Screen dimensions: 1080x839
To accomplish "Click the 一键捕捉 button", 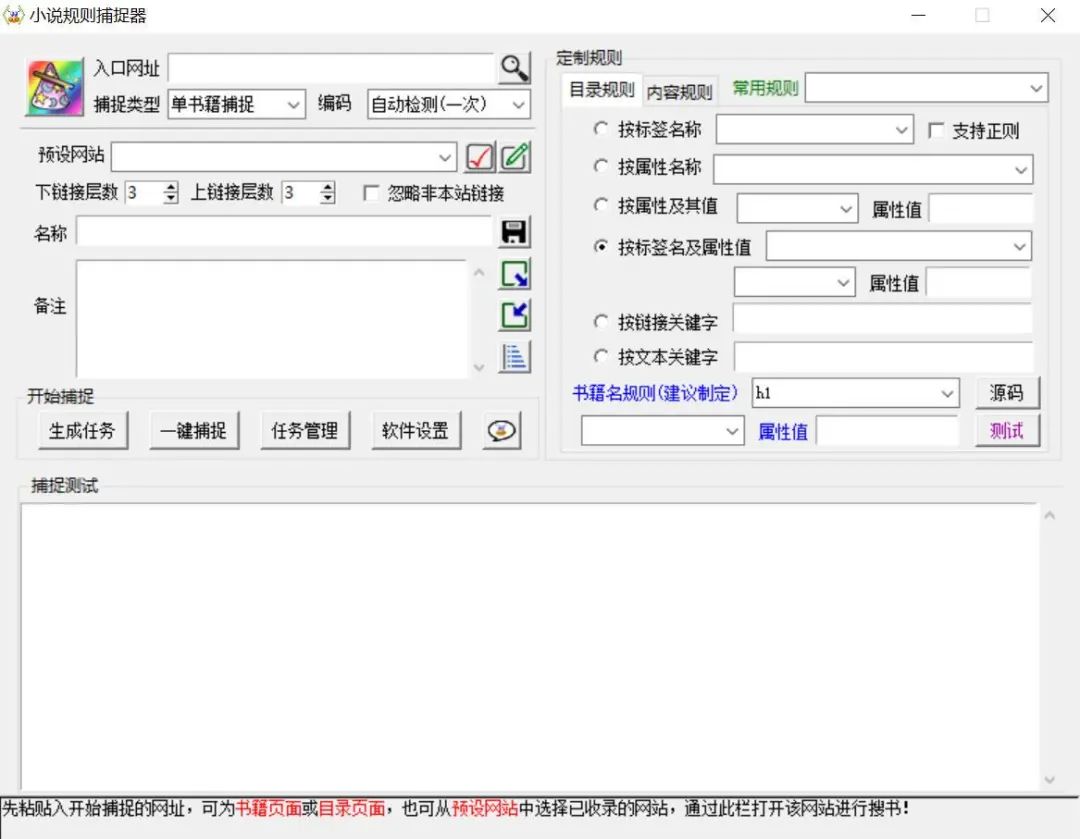I will 194,431.
